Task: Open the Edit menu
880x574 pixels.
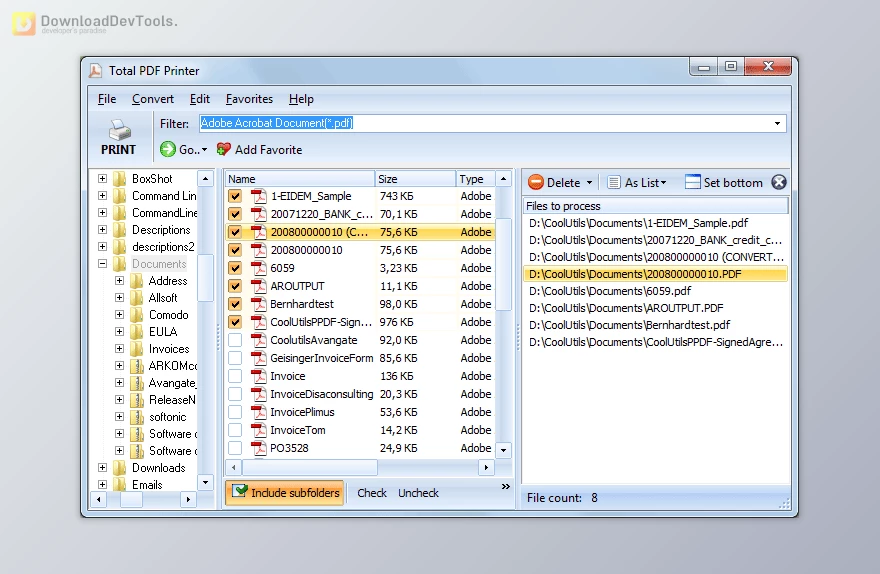Action: pos(199,99)
